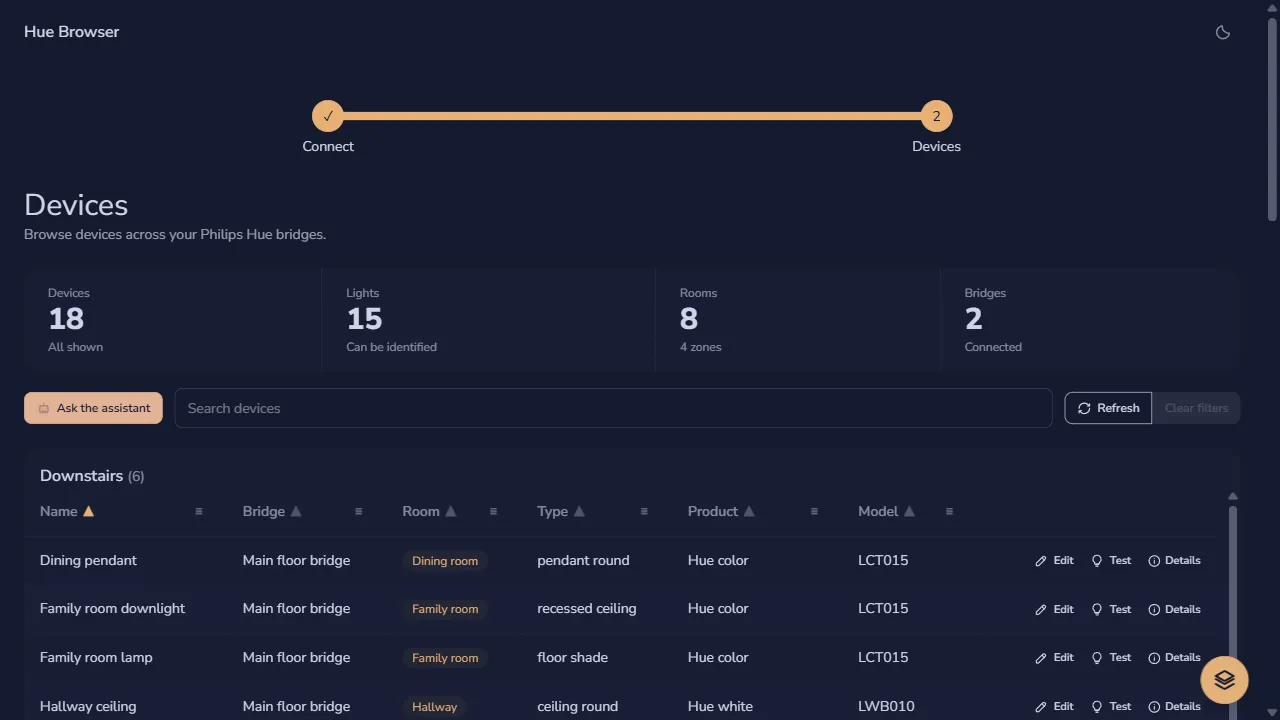This screenshot has width=1280, height=720.
Task: Open the Type column menu icon
Action: click(644, 511)
